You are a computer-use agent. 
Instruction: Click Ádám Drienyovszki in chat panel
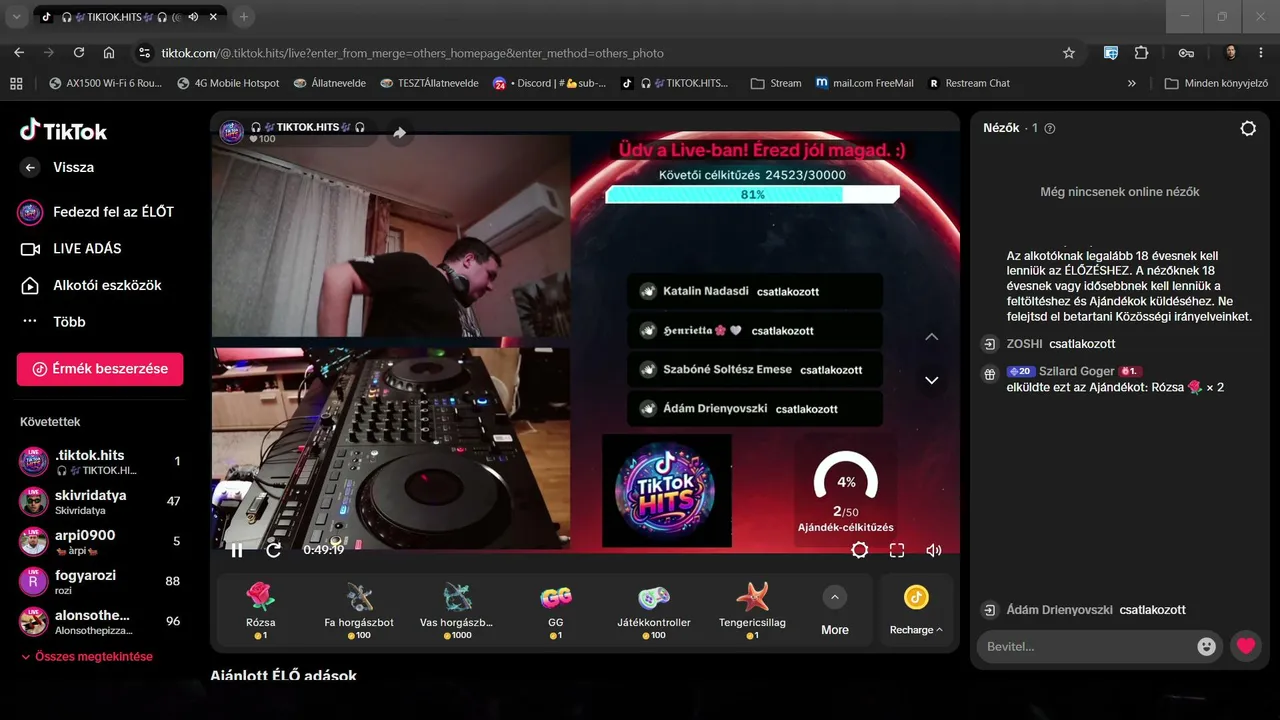1059,610
